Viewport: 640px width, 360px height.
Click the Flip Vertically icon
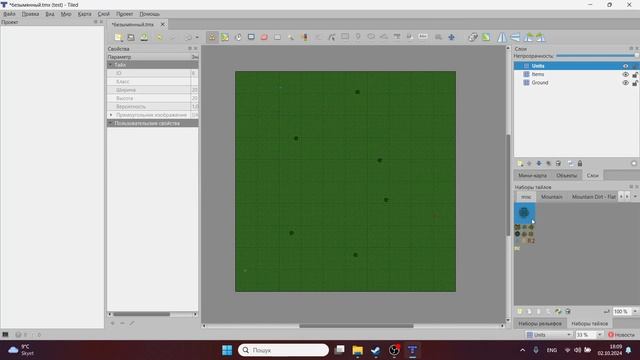click(x=516, y=37)
